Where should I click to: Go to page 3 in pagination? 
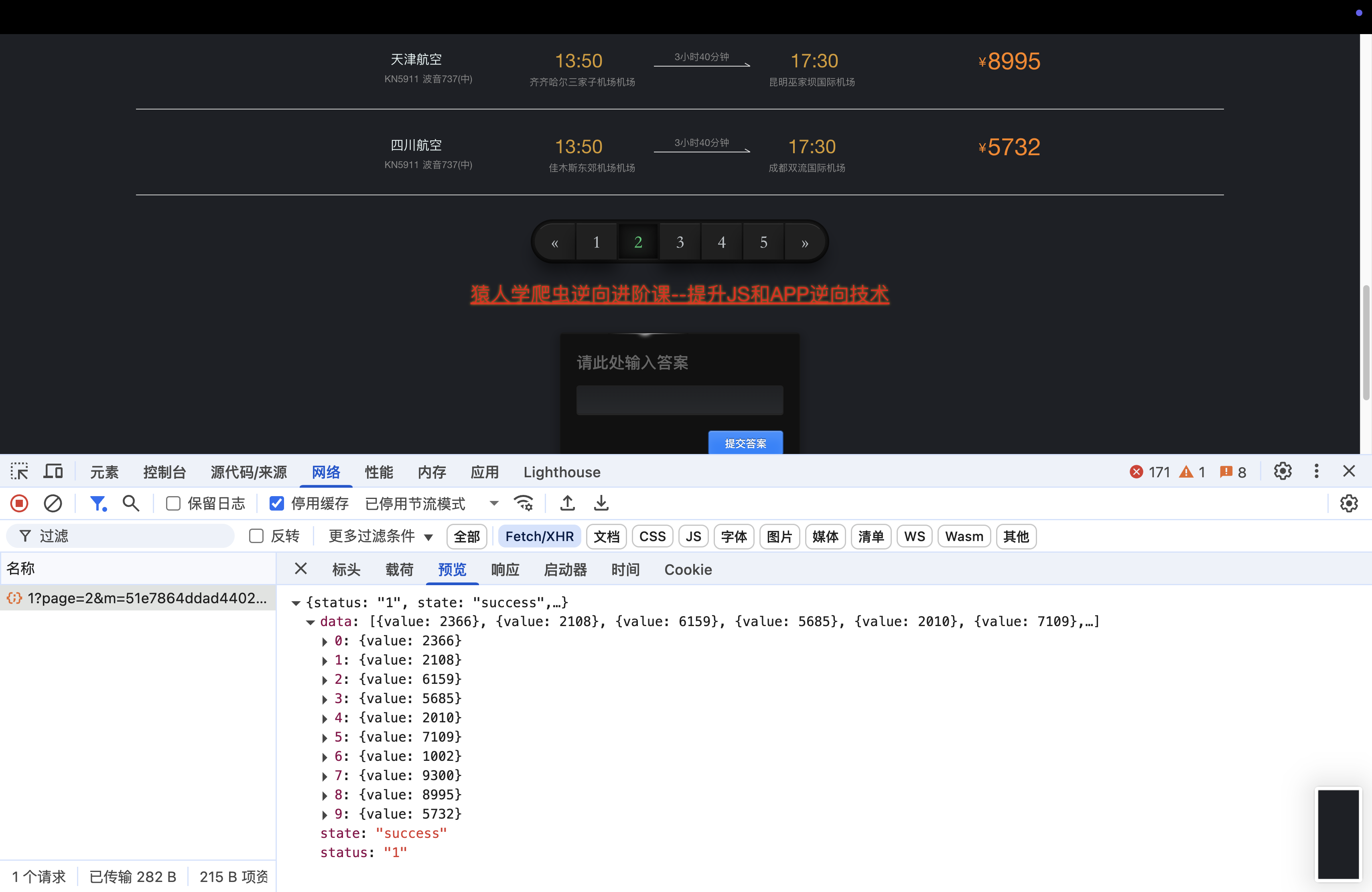coord(680,242)
